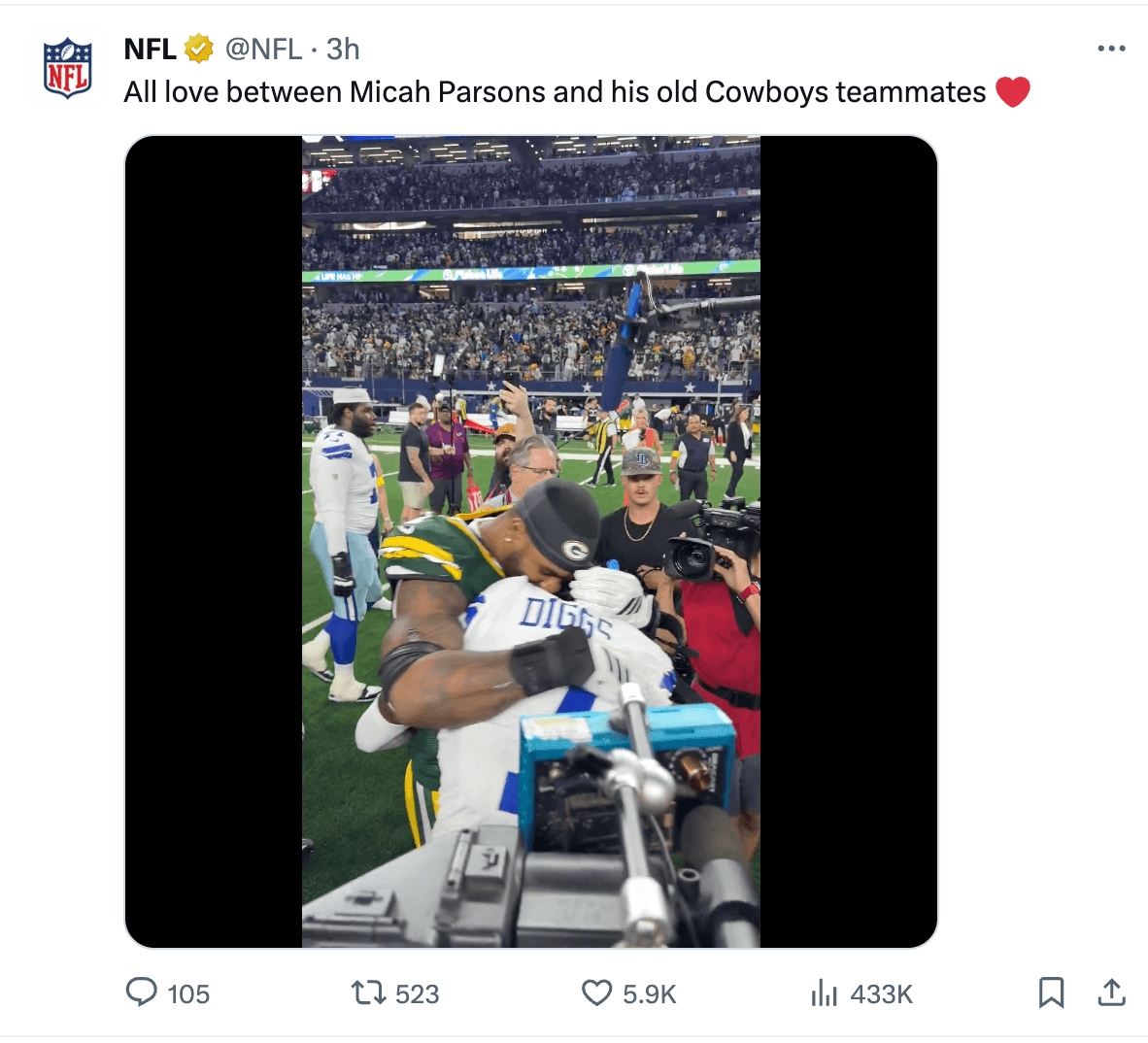
Task: Play the Micah Parsons hug video
Action: pos(530,541)
